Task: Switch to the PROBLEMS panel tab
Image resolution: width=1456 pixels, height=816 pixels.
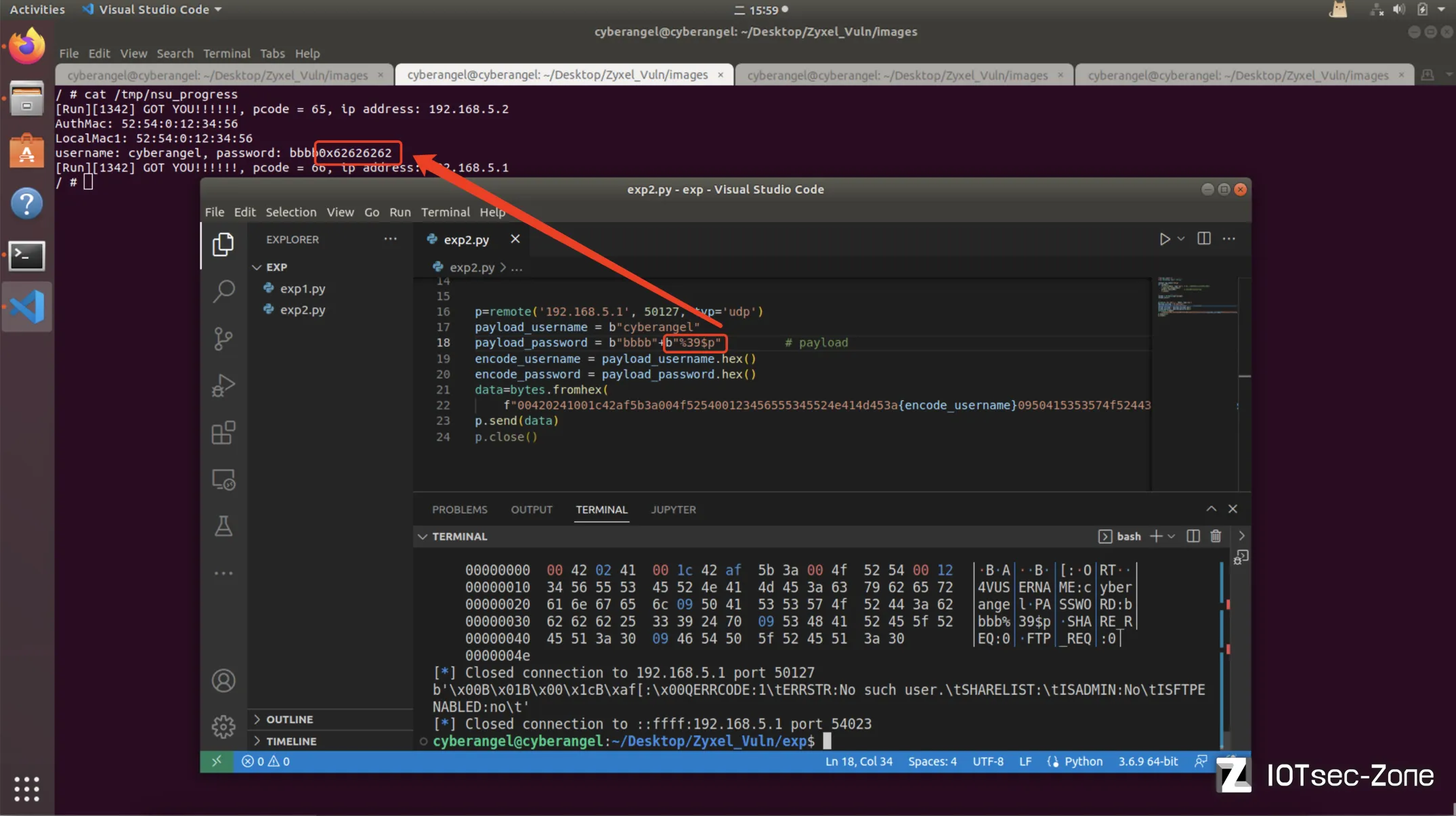Action: 459,509
